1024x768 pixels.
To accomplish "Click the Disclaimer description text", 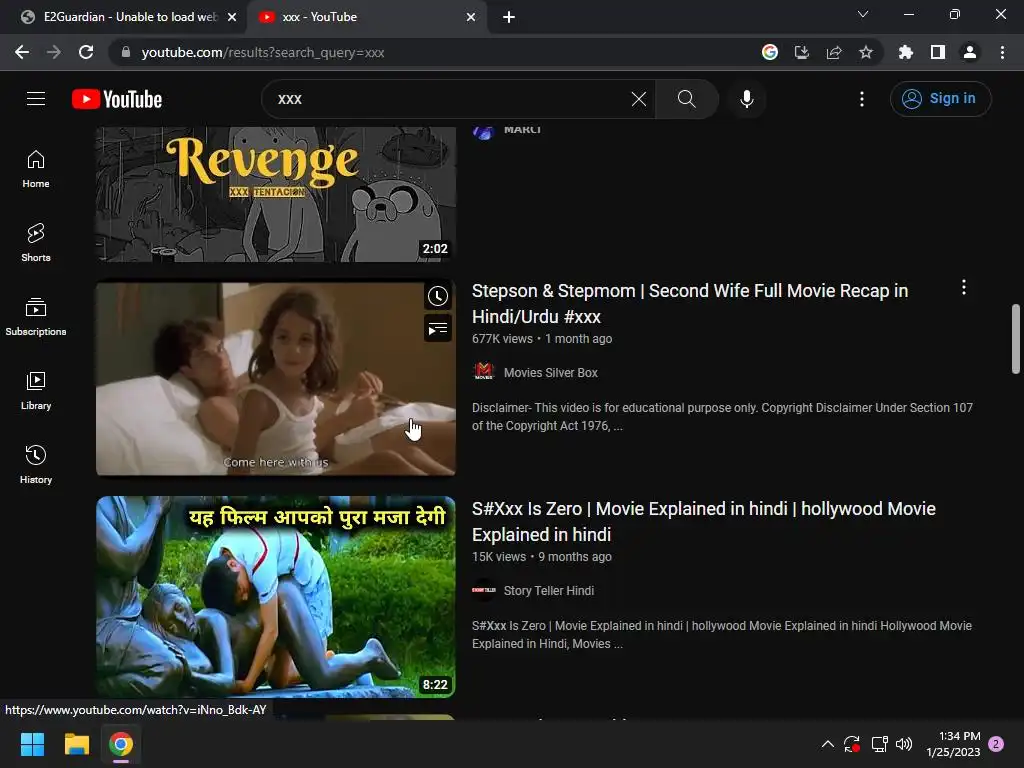I will 722,417.
